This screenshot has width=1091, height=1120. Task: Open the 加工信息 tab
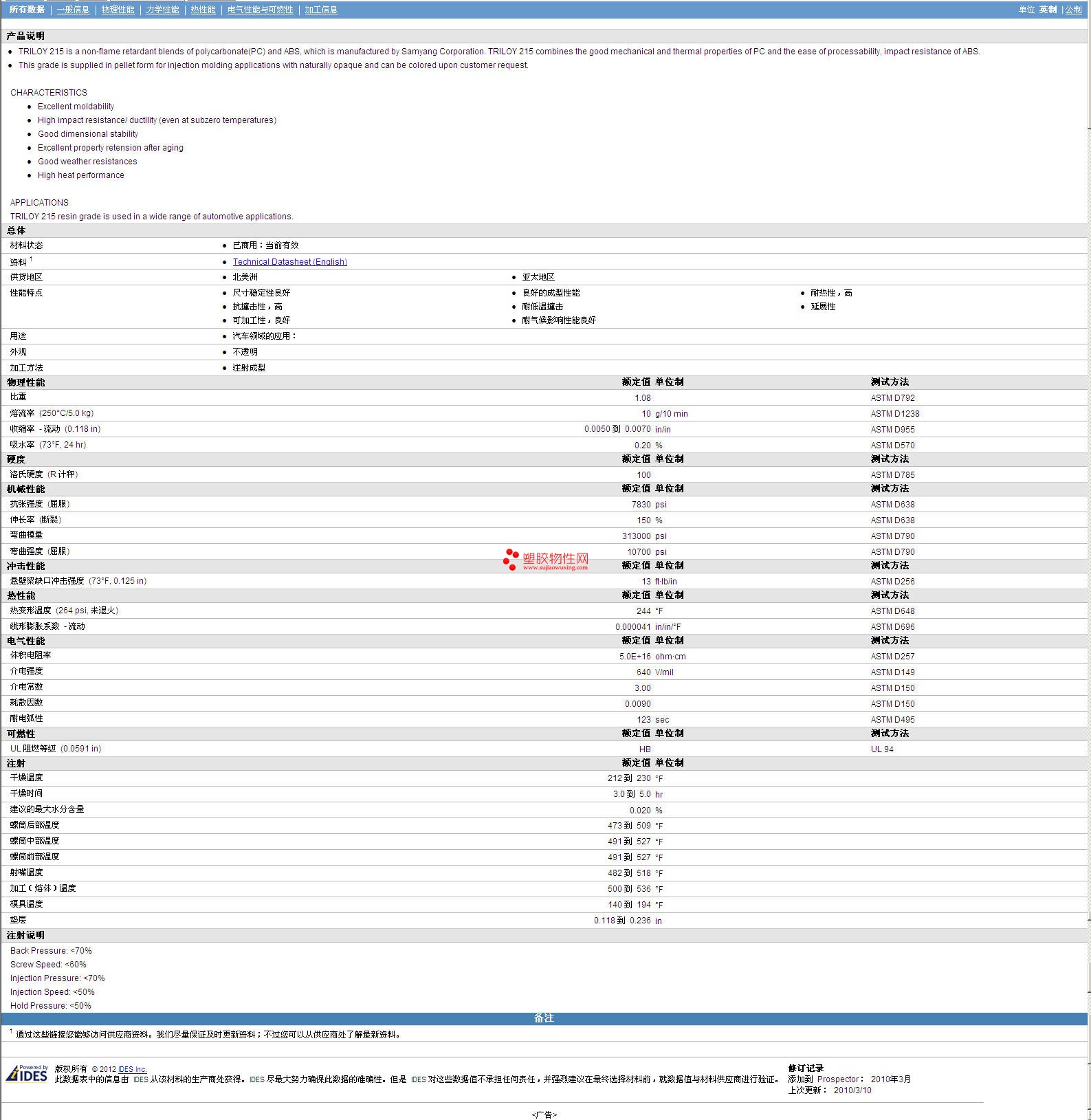321,10
